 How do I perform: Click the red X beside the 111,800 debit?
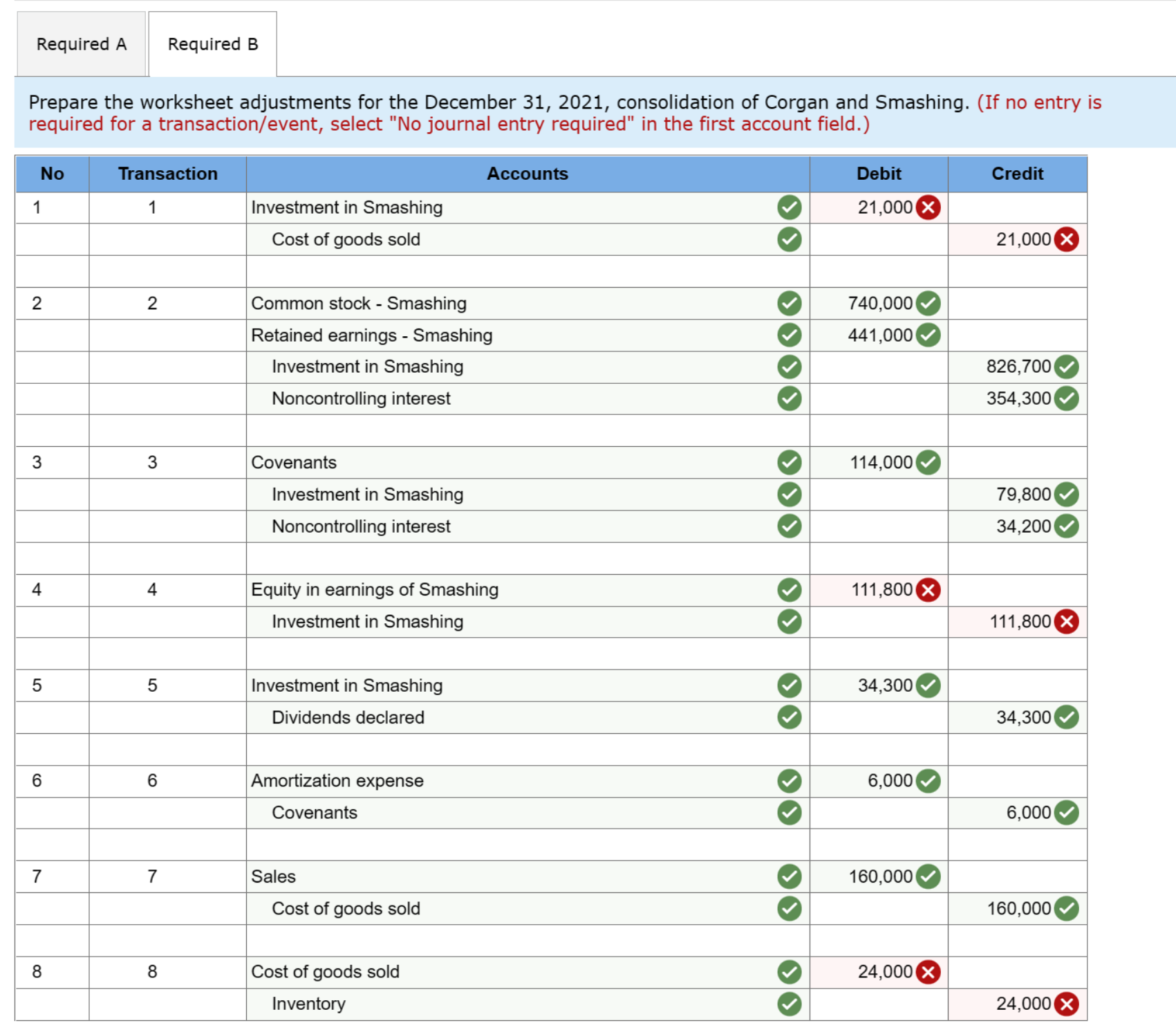click(928, 590)
